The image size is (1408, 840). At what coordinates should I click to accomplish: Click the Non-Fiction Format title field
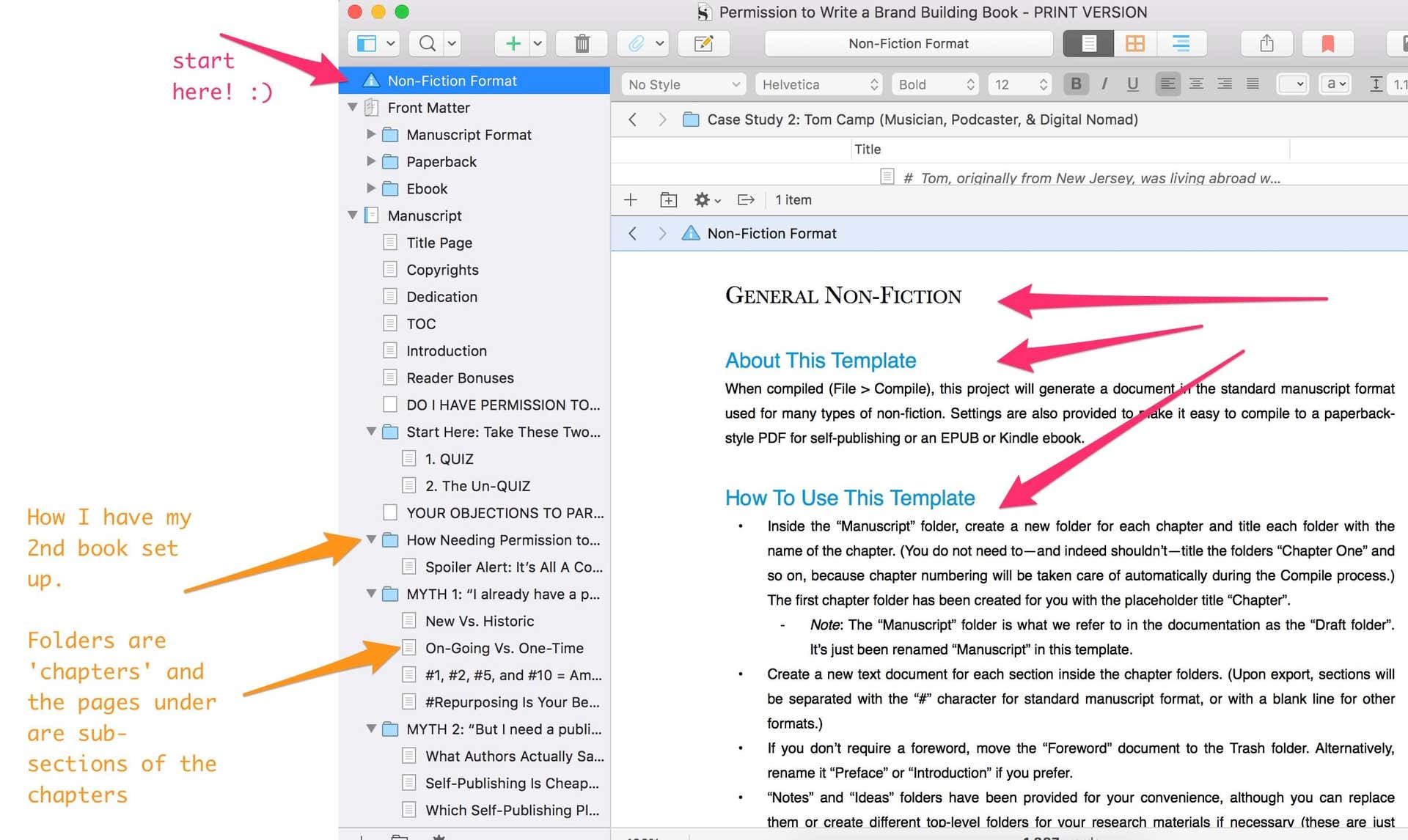coord(908,44)
